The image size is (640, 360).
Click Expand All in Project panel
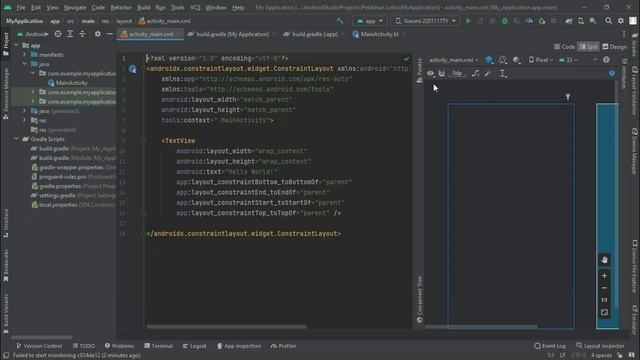coord(70,34)
